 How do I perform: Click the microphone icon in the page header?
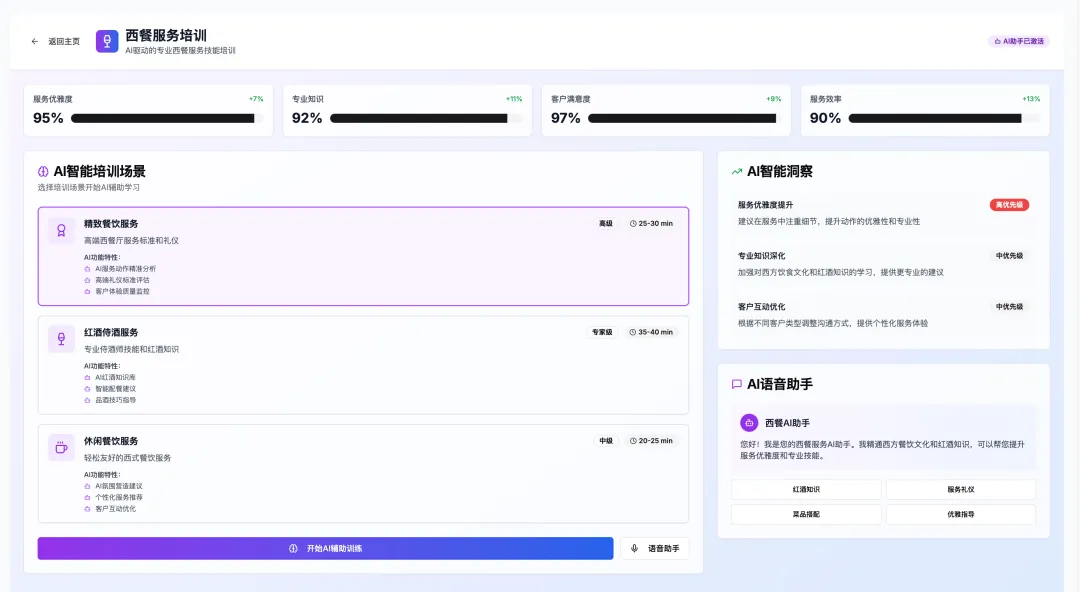[x=107, y=41]
